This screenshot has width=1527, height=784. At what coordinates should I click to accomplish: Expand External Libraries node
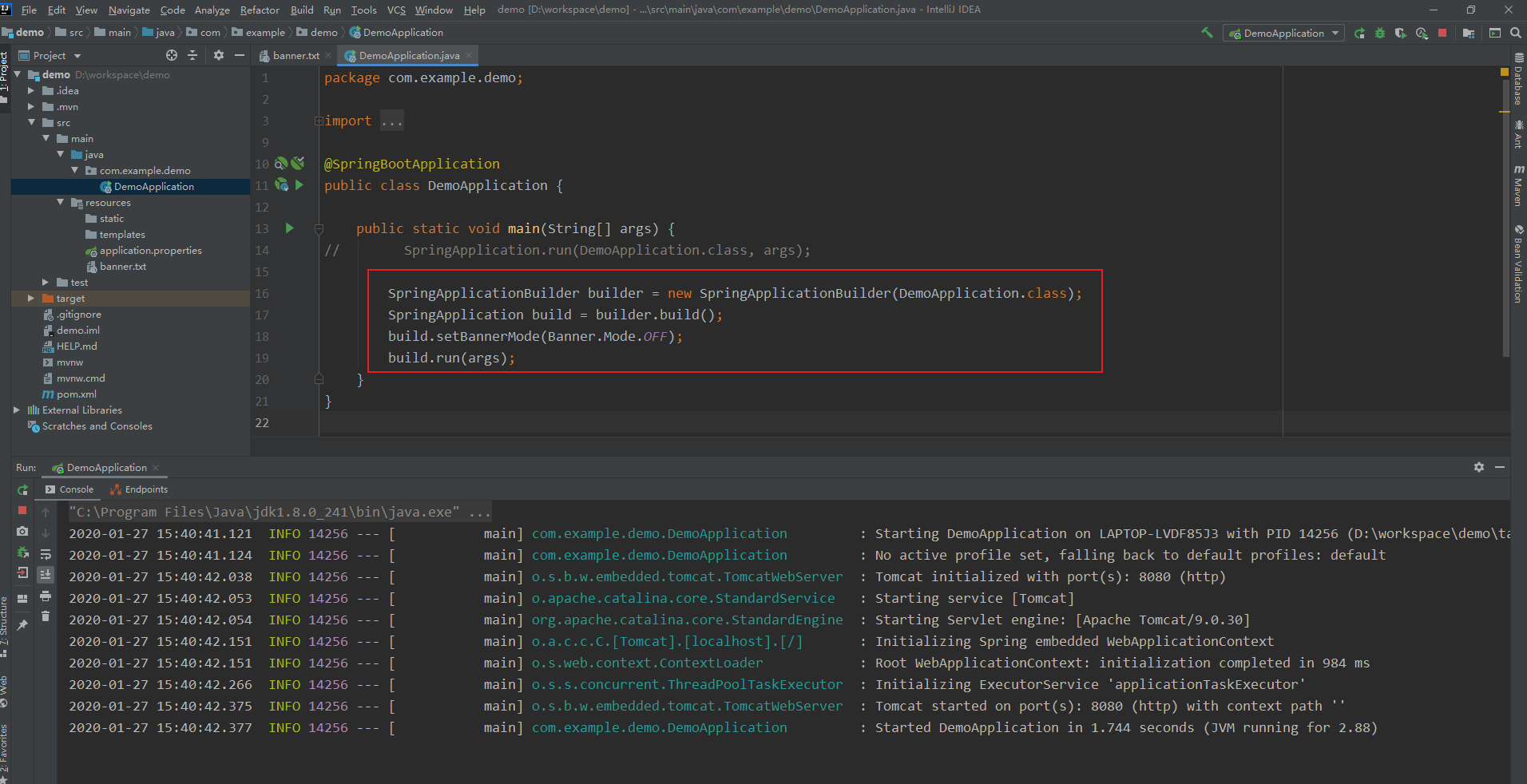[x=17, y=410]
